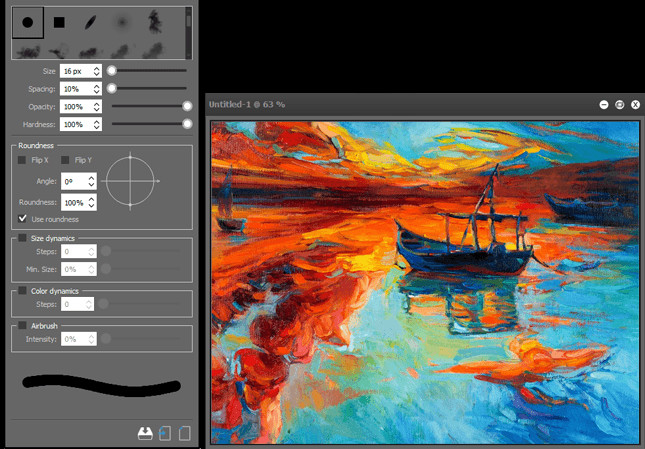The height and width of the screenshot is (449, 645).
Task: Enable the Size dynamics checkbox
Action: pyautogui.click(x=22, y=238)
